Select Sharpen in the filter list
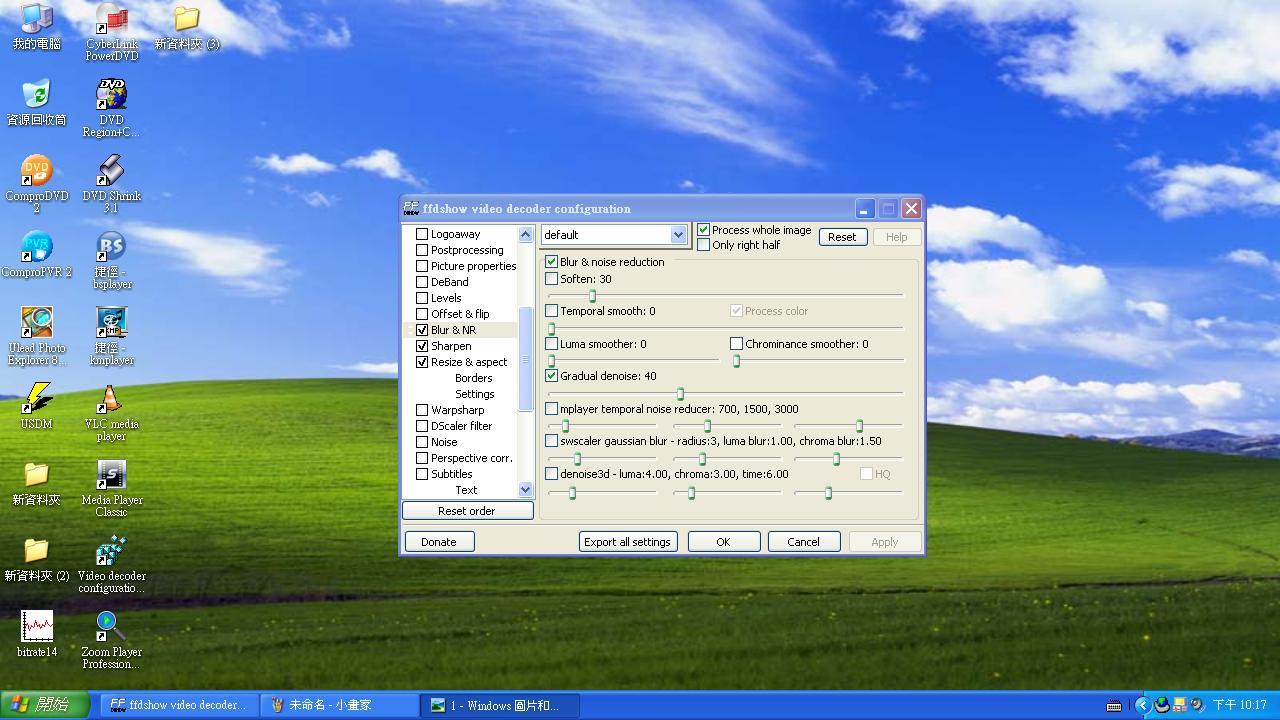This screenshot has height=720, width=1280. 451,346
